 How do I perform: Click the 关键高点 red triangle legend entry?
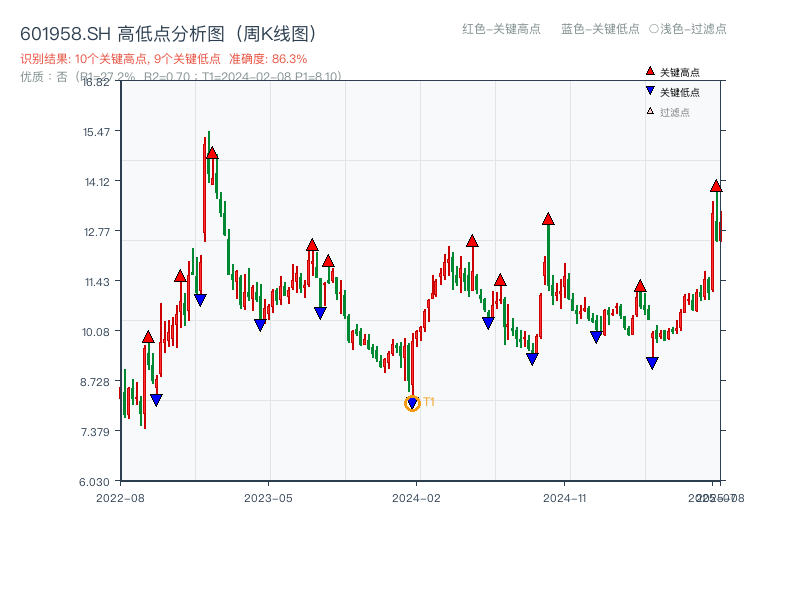pos(672,72)
